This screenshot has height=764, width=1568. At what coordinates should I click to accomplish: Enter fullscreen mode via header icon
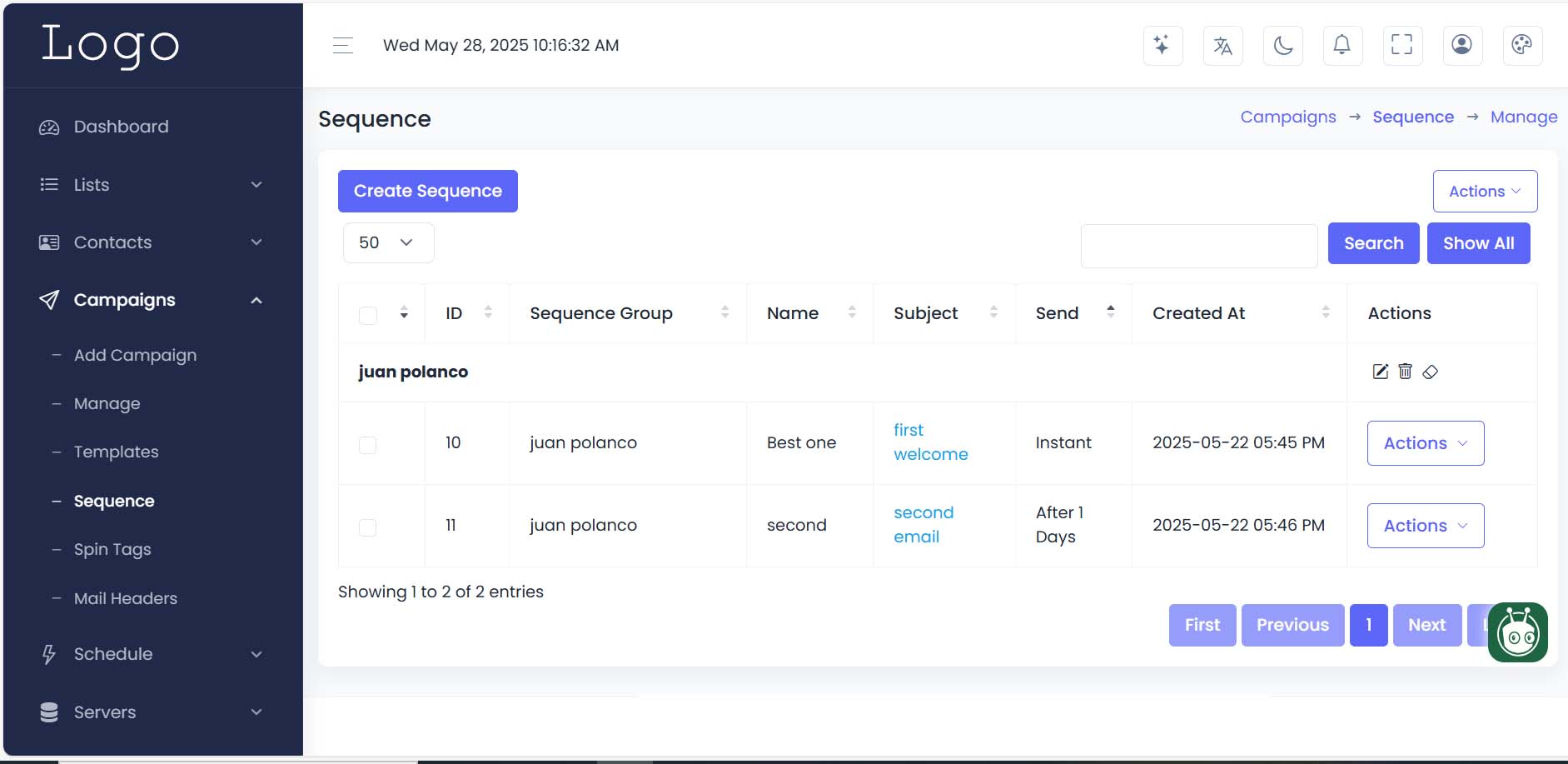click(x=1402, y=45)
